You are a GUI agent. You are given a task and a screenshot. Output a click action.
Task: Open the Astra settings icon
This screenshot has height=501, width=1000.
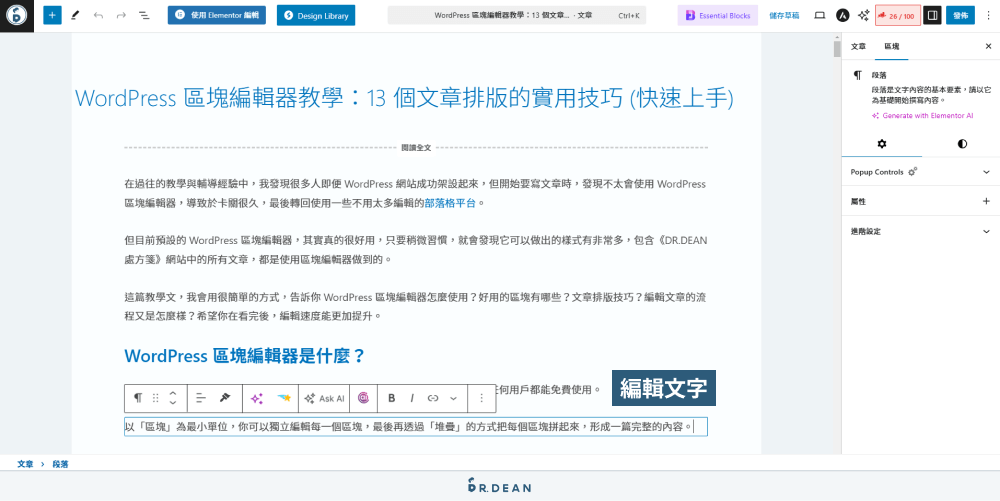click(842, 15)
